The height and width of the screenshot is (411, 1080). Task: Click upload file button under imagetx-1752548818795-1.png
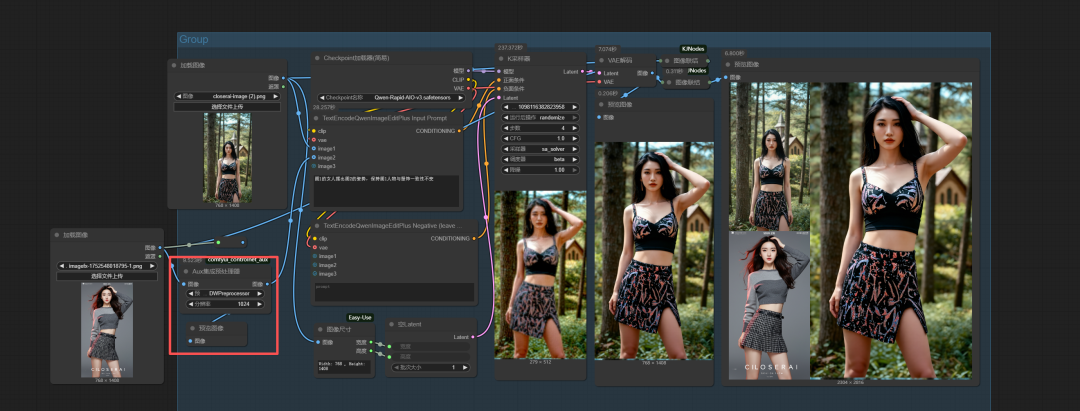click(x=107, y=276)
